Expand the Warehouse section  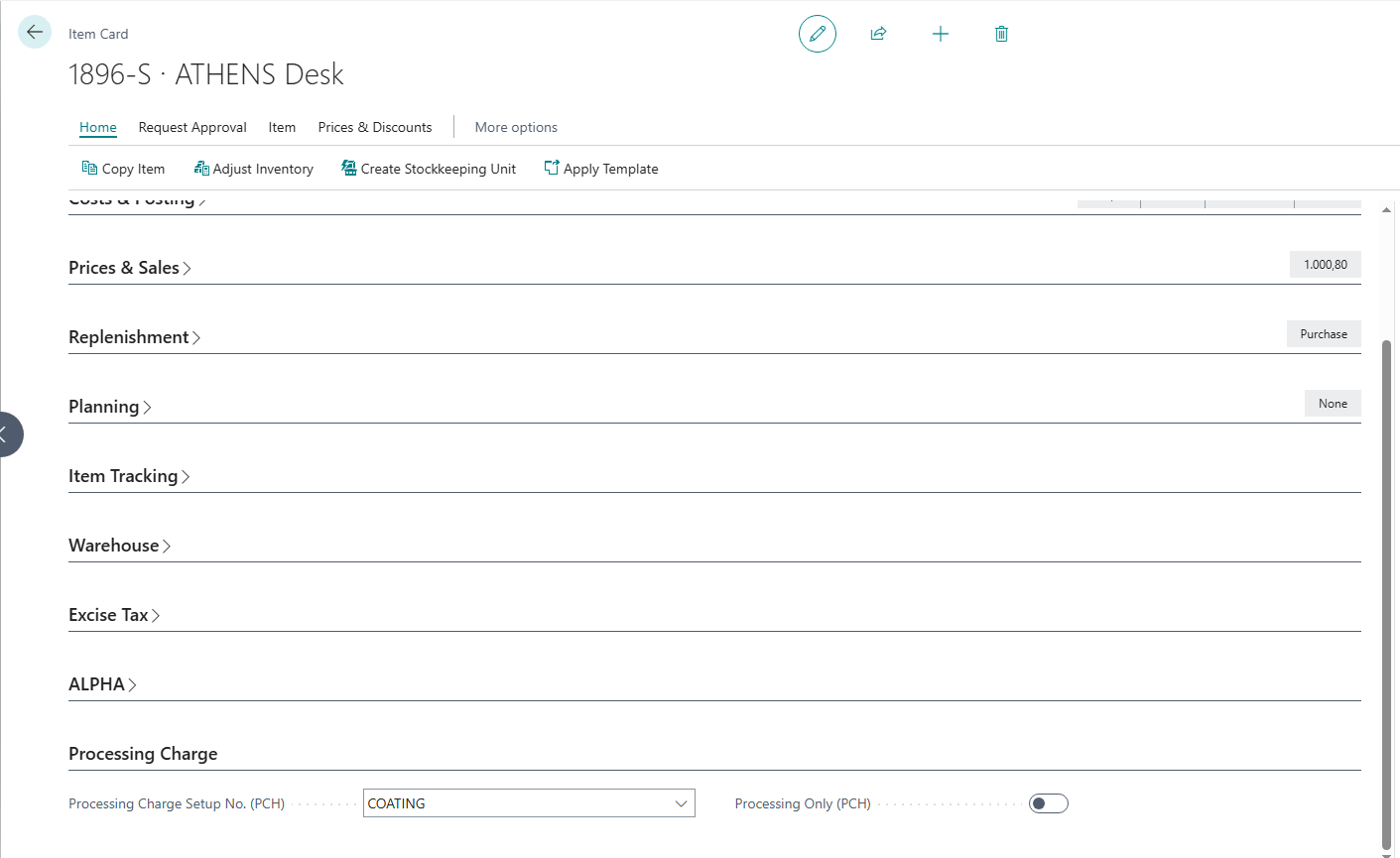(x=119, y=546)
